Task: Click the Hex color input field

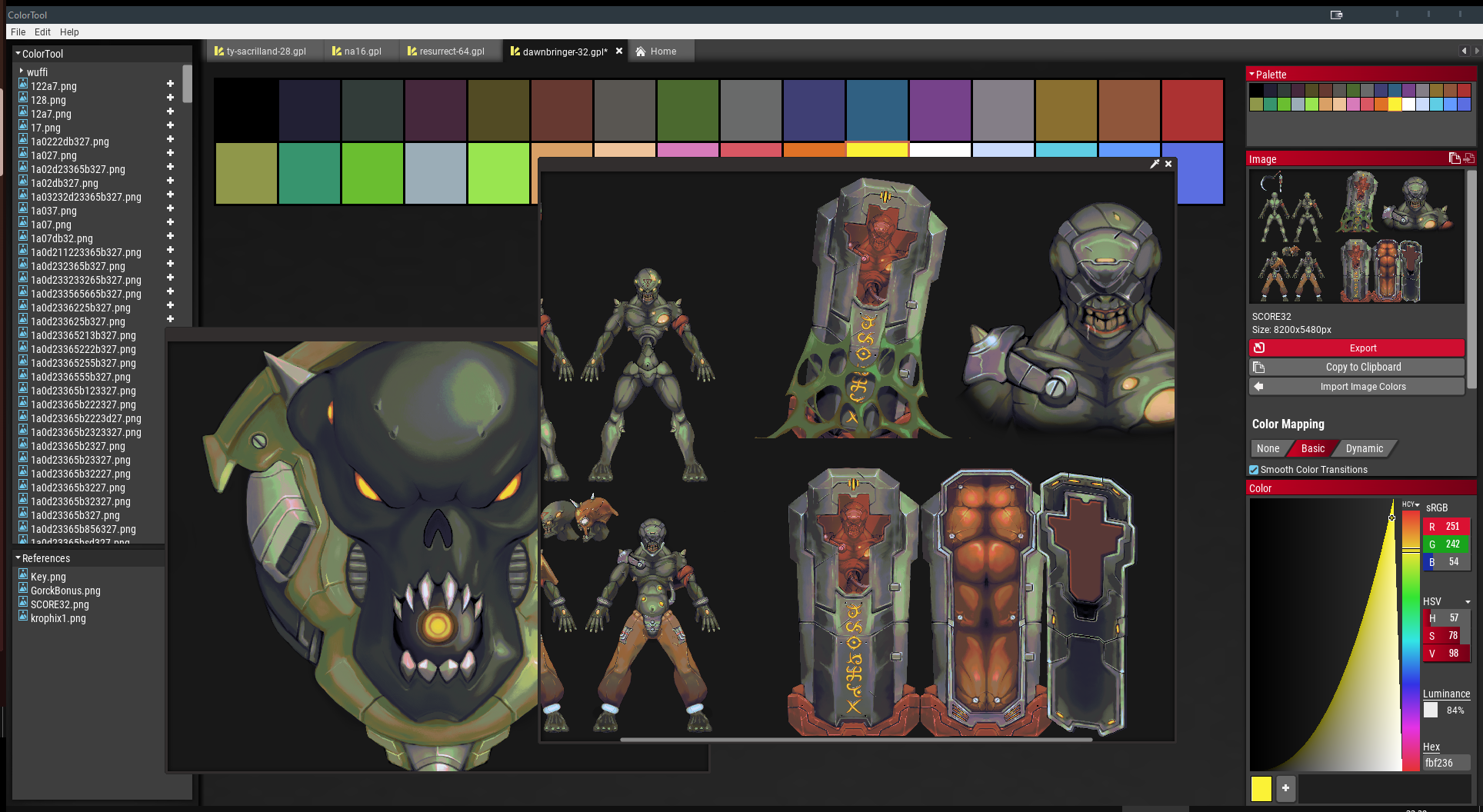Action: pos(1445,763)
